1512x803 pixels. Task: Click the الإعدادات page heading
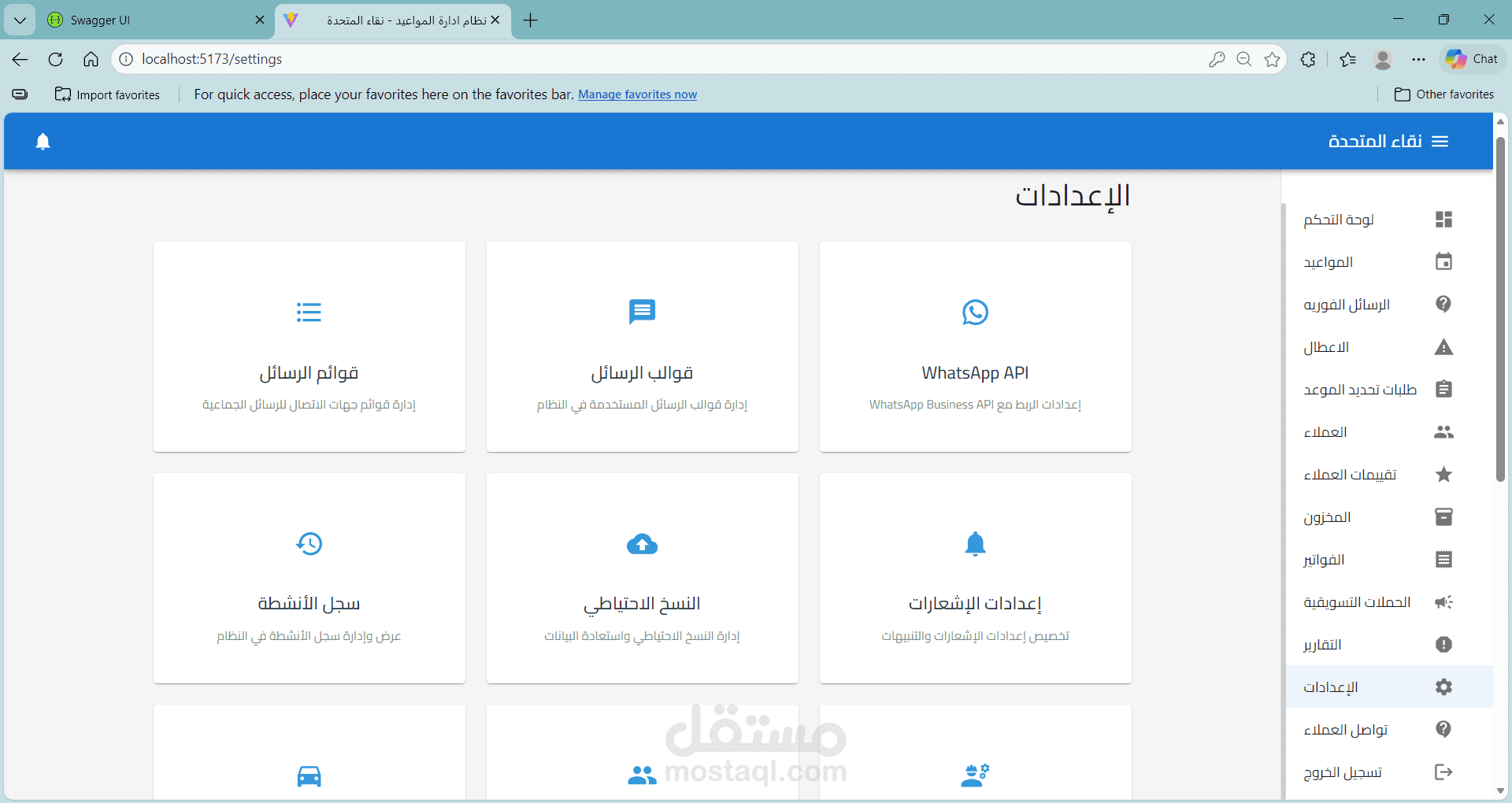[x=1073, y=195]
